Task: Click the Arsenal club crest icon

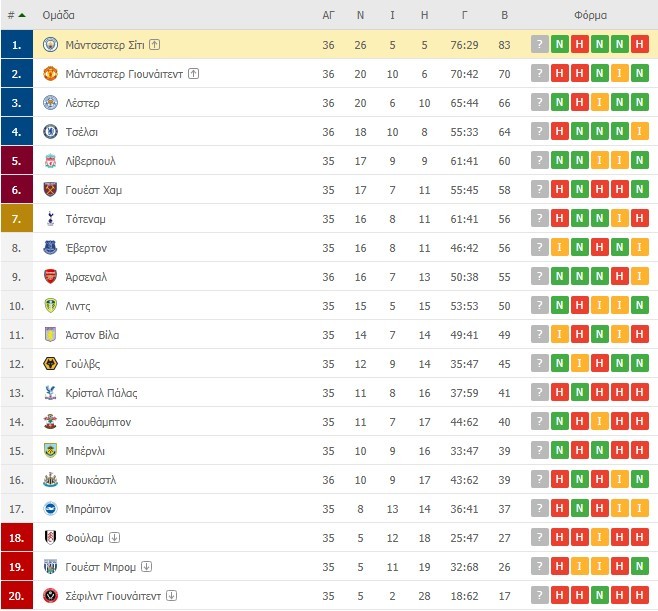Action: pos(51,276)
